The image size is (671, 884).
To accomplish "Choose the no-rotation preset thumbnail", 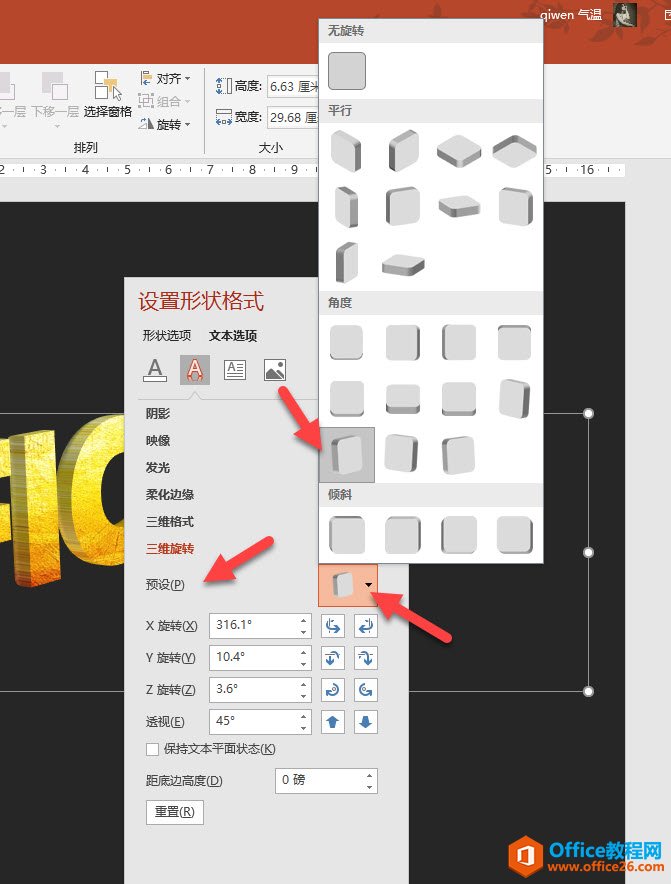I will pyautogui.click(x=347, y=71).
